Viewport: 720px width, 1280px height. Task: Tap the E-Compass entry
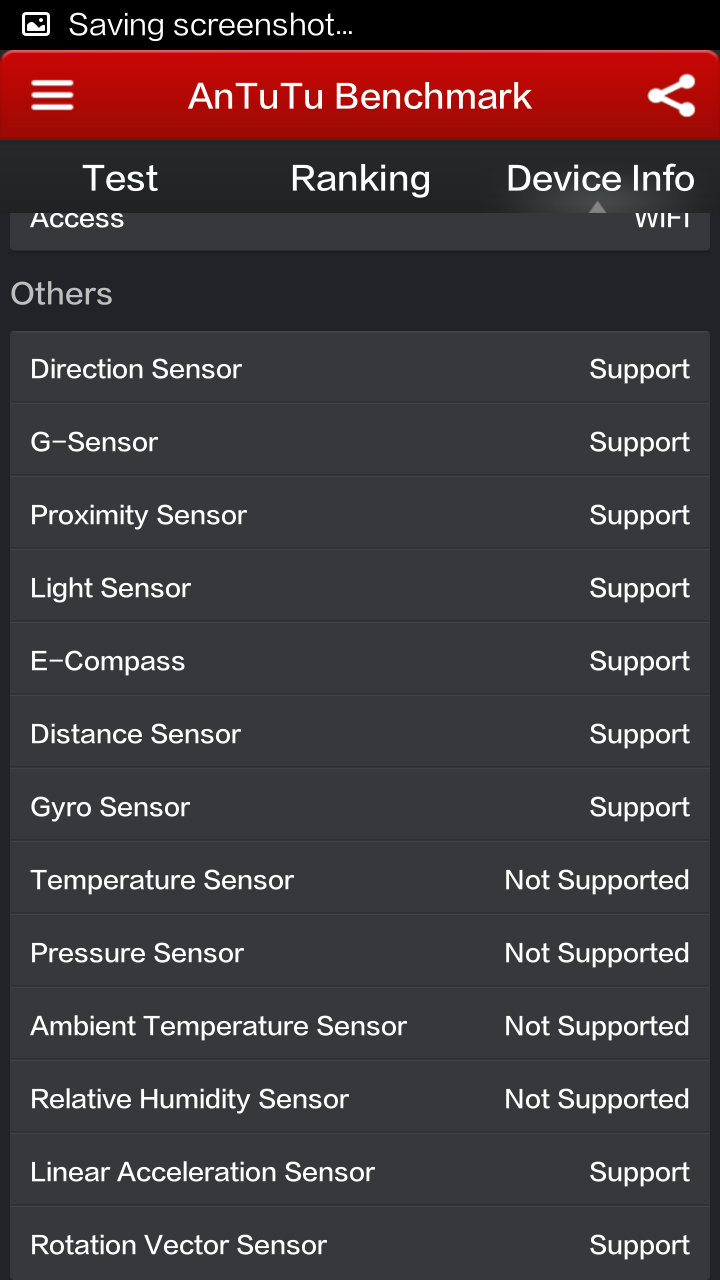pos(360,660)
